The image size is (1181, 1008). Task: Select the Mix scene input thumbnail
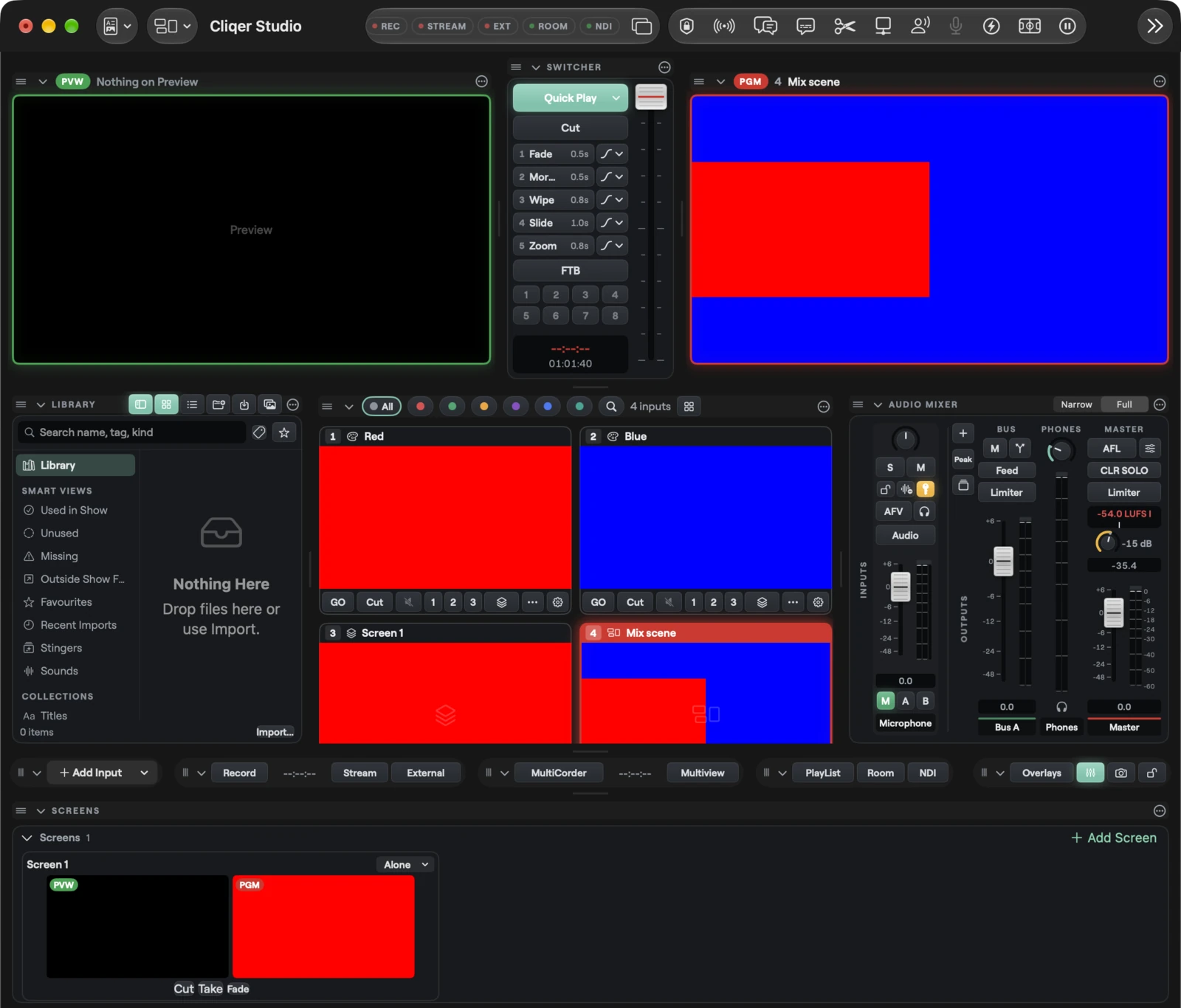point(706,693)
